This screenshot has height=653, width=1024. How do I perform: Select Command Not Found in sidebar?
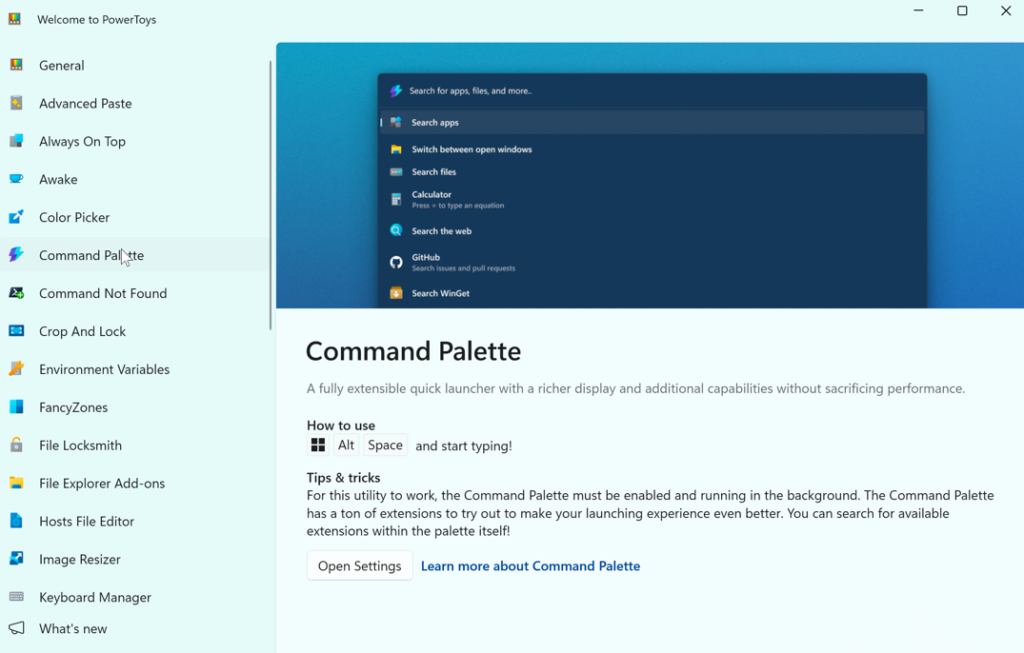[102, 294]
